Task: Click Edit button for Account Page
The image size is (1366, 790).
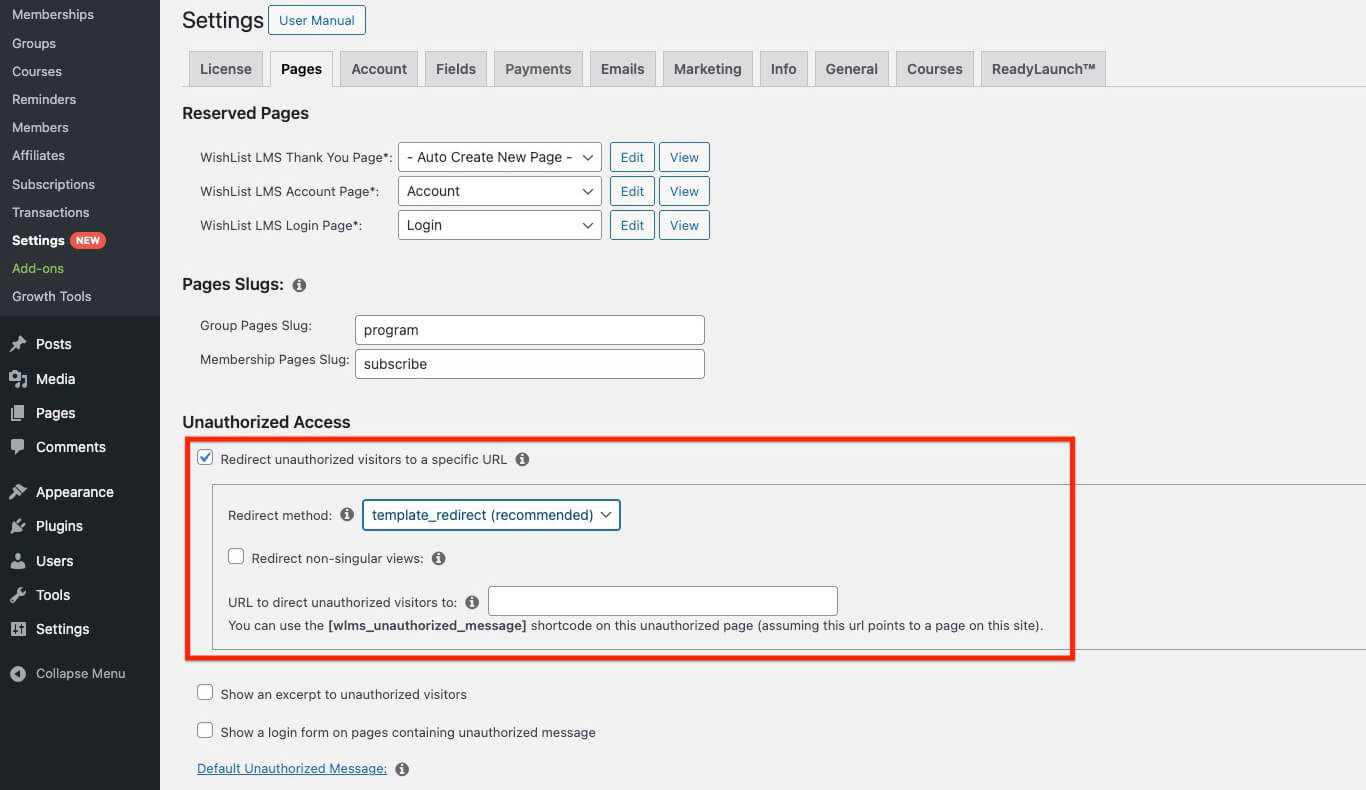Action: 632,191
